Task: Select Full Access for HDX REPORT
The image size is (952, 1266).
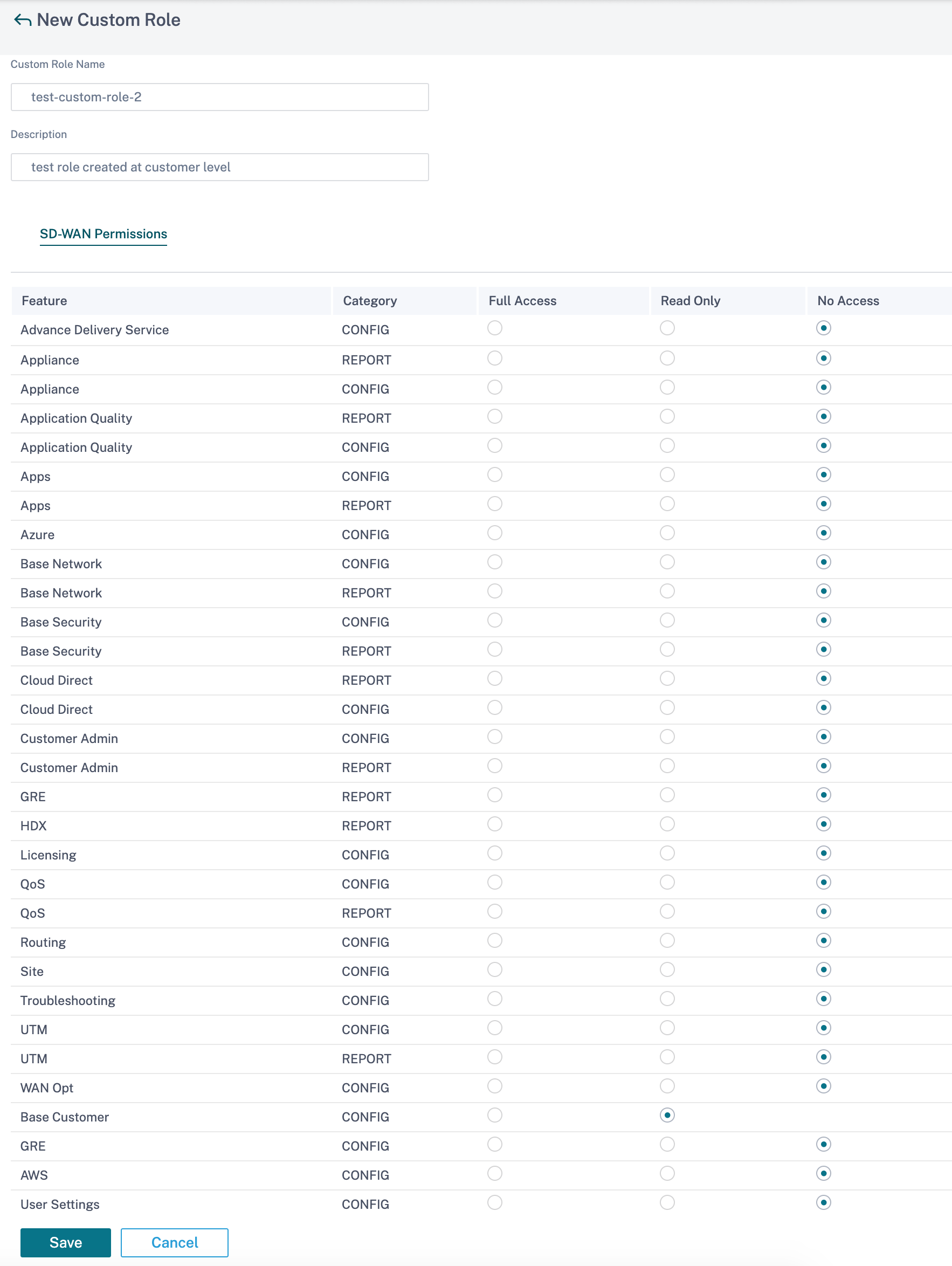Action: point(495,825)
